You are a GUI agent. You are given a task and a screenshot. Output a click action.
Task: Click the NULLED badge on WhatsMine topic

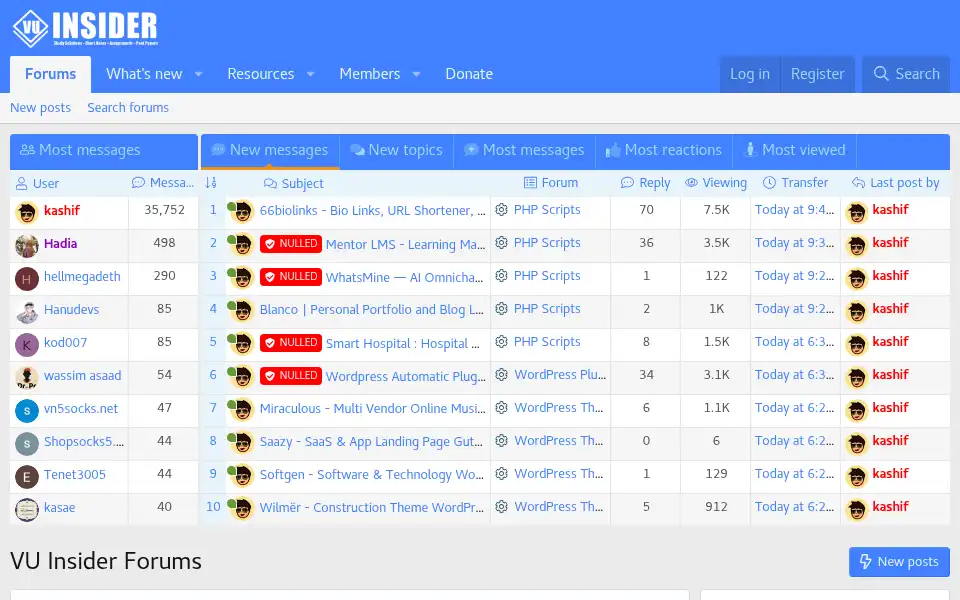point(291,277)
